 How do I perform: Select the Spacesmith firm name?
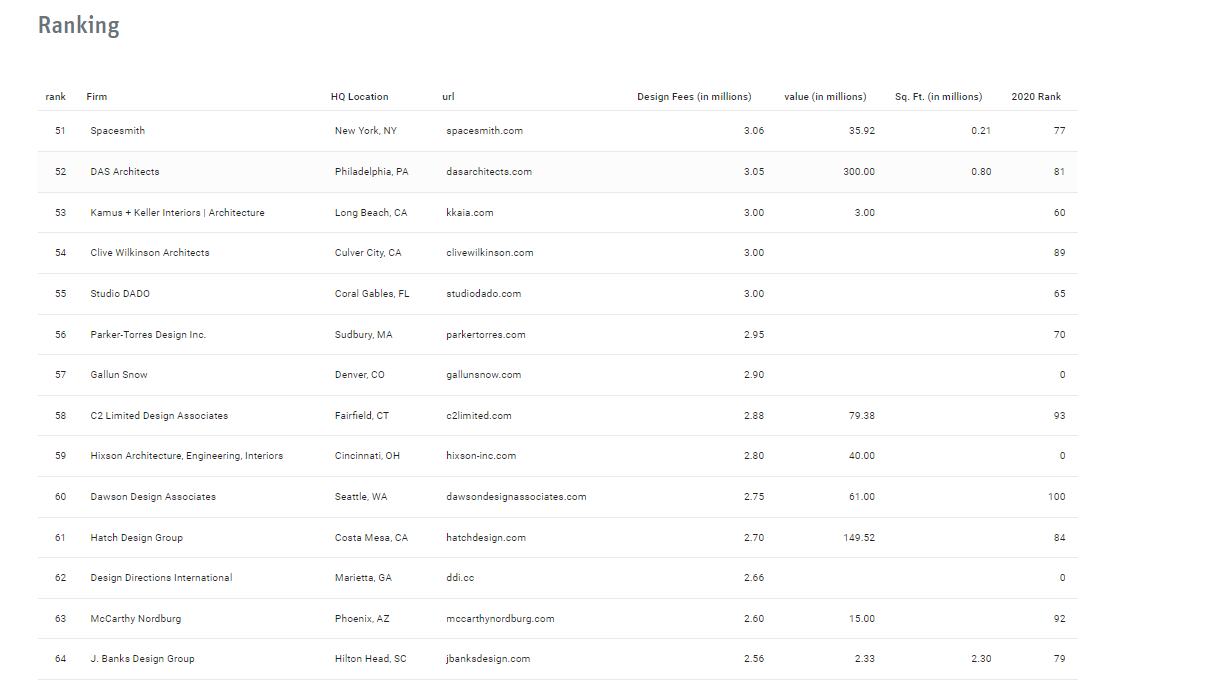(118, 131)
